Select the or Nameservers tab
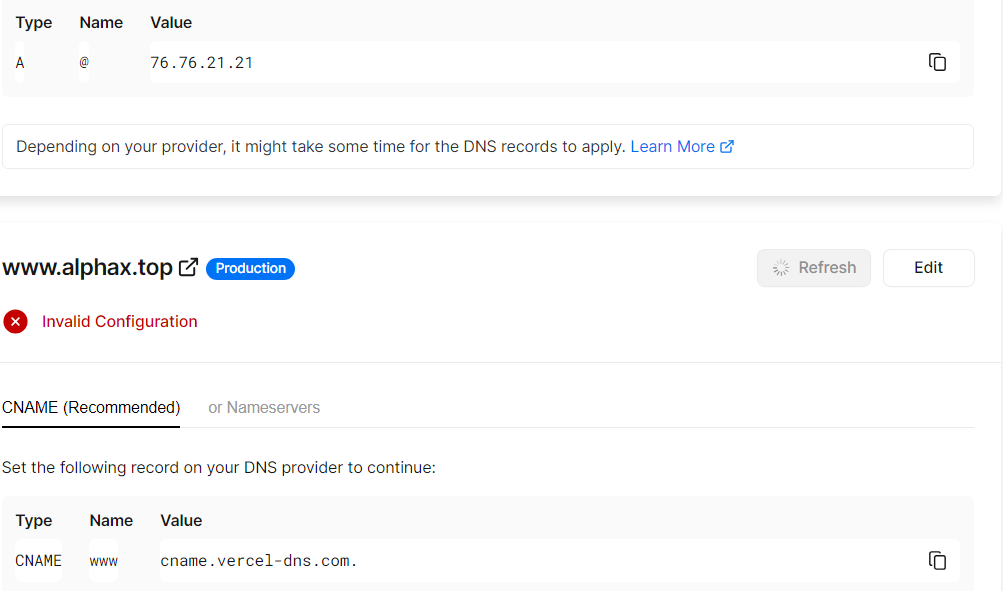Image resolution: width=1003 pixels, height=591 pixels. [264, 408]
